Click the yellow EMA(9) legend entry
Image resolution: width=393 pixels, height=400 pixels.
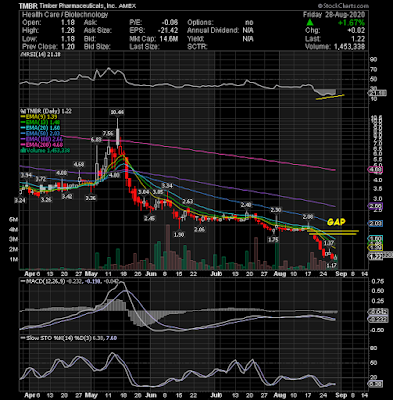pyautogui.click(x=39, y=117)
